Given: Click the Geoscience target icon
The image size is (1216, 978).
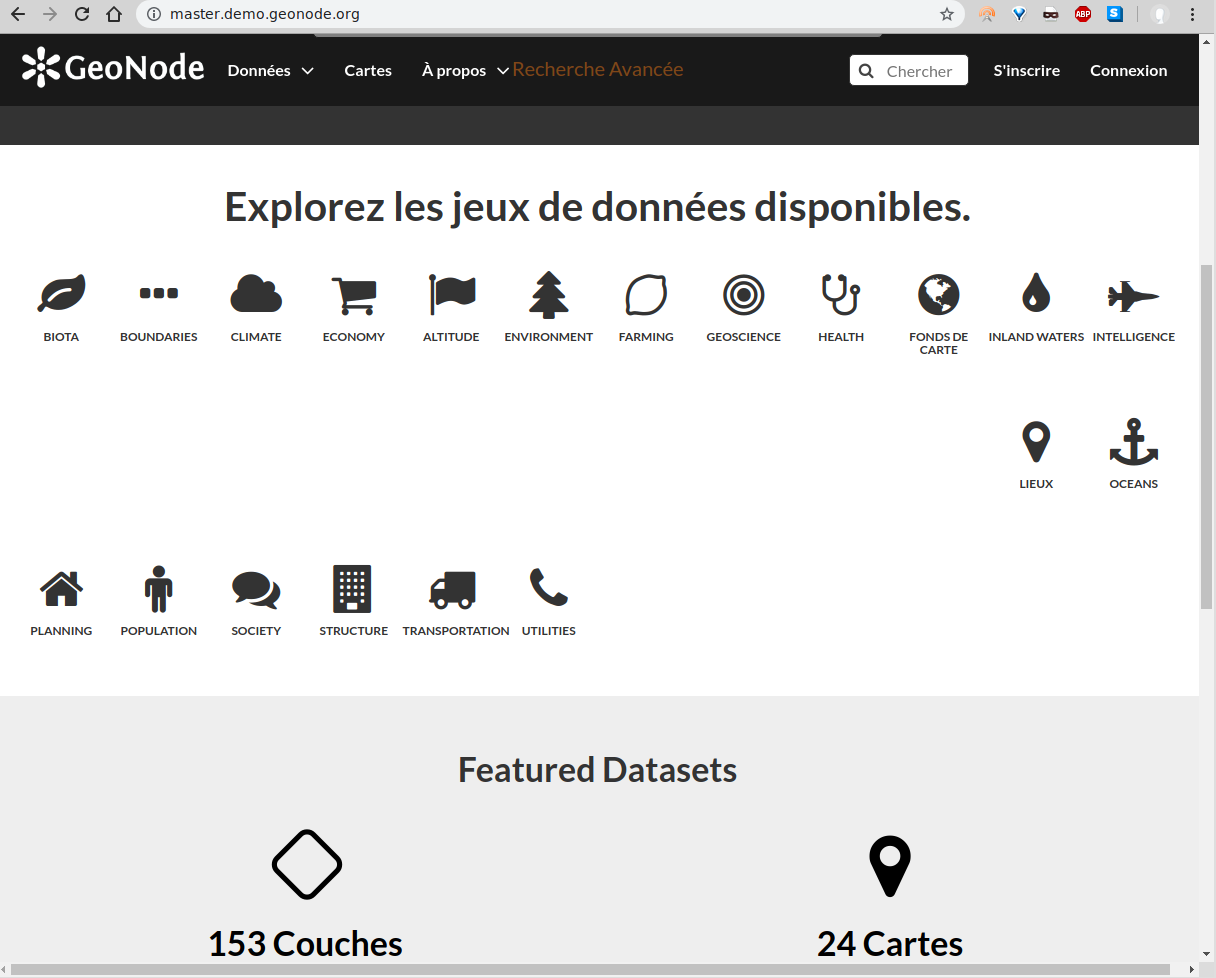Looking at the screenshot, I should pyautogui.click(x=744, y=295).
